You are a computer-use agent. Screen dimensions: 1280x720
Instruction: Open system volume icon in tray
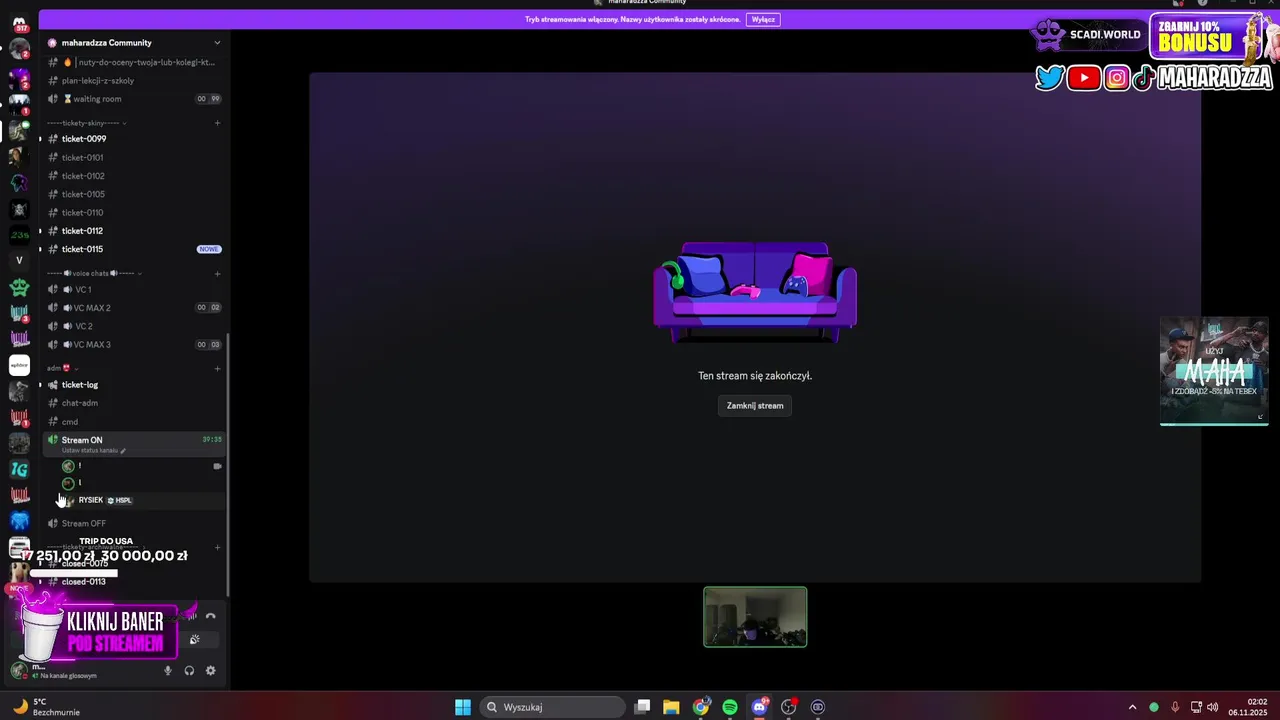pos(1213,707)
